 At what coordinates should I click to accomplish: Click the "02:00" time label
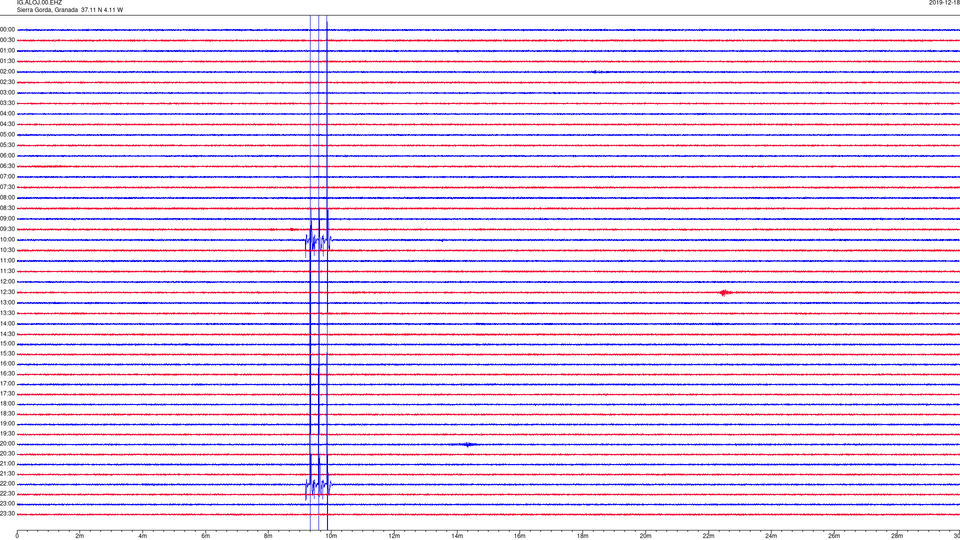(x=7, y=72)
